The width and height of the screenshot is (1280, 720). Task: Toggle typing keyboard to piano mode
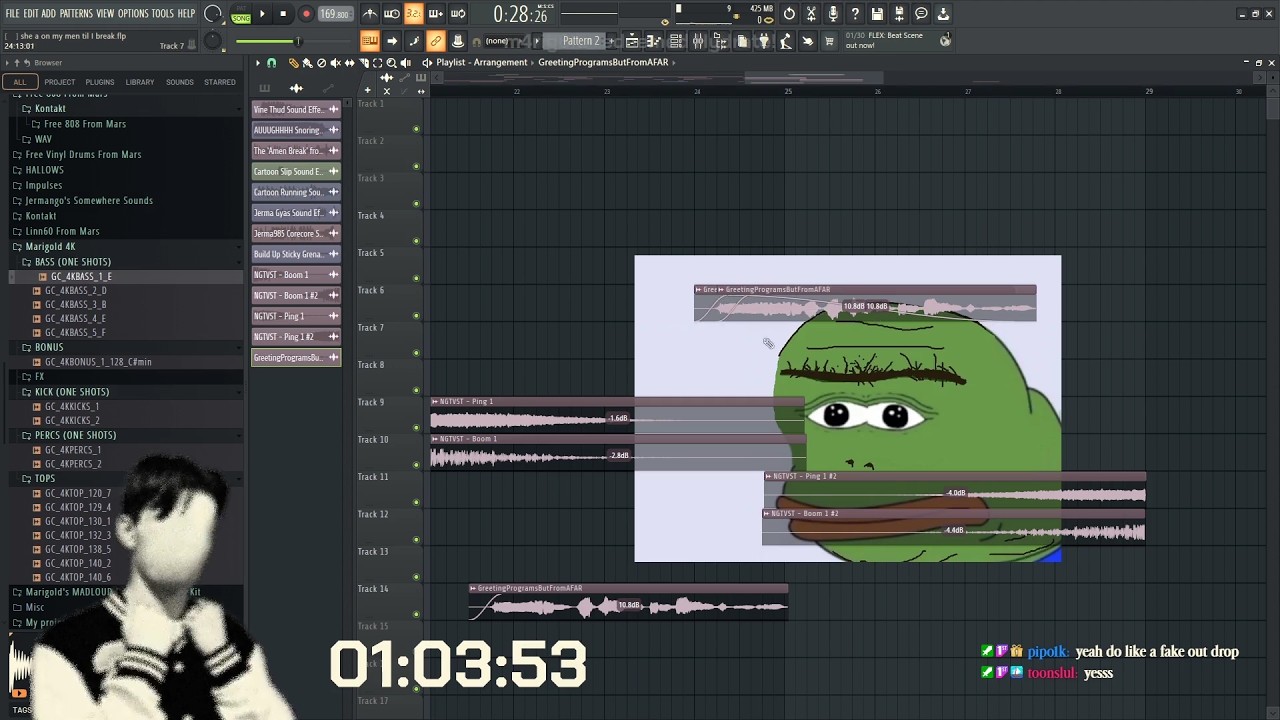click(370, 41)
